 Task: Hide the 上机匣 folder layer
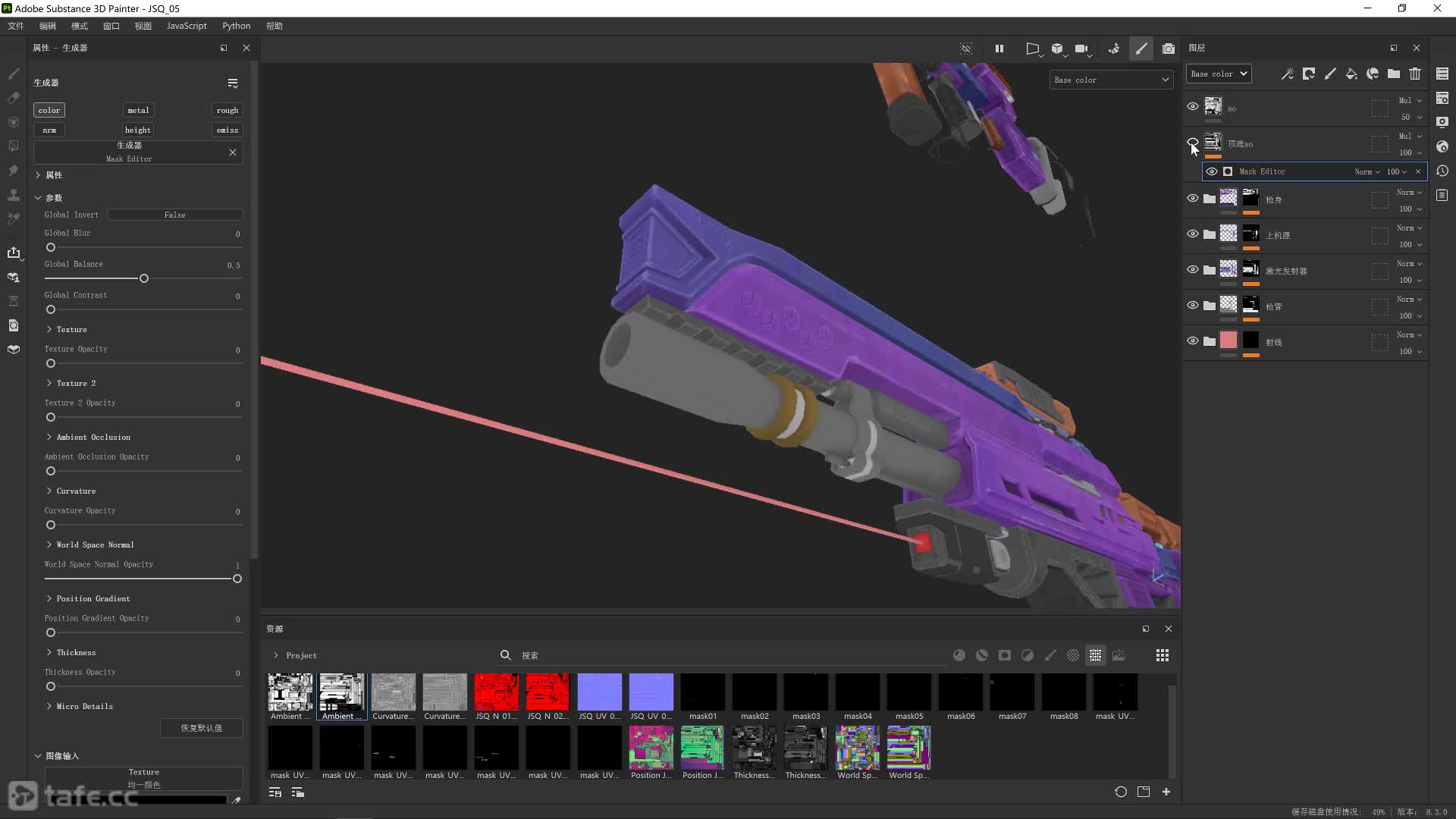tap(1193, 234)
